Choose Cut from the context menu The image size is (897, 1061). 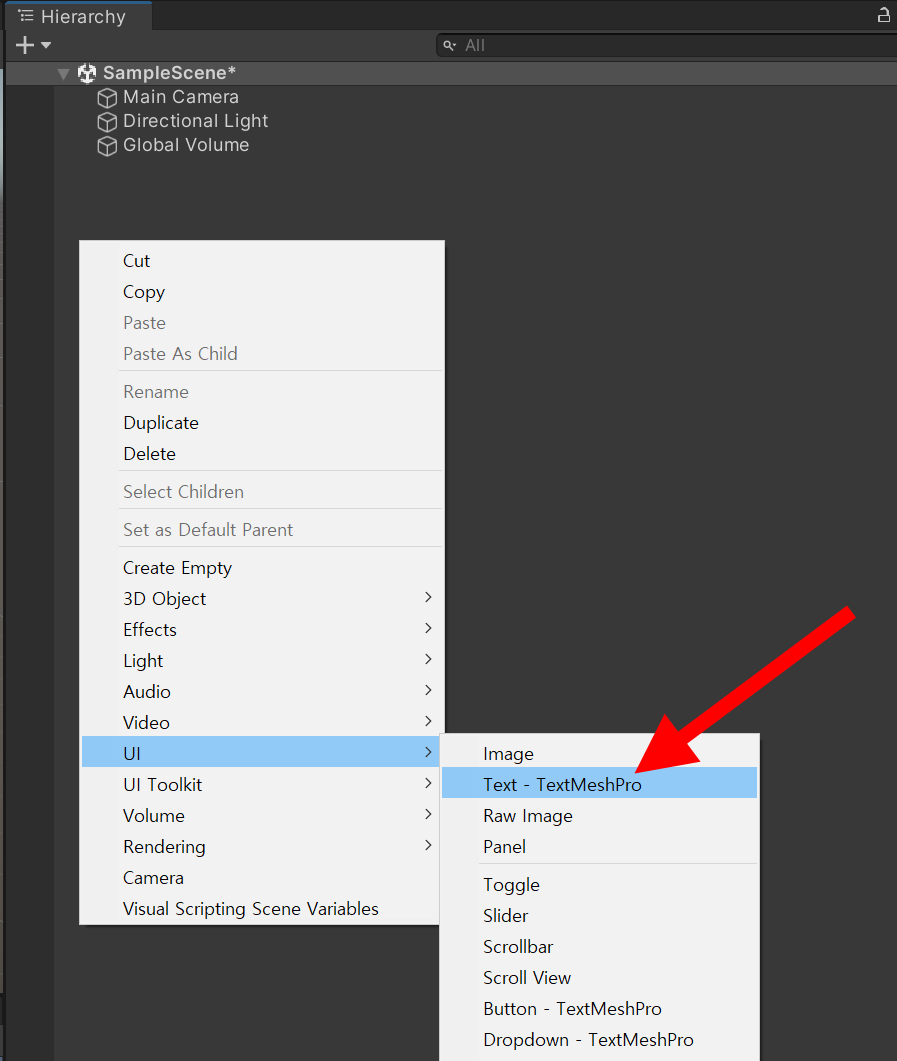(262, 261)
